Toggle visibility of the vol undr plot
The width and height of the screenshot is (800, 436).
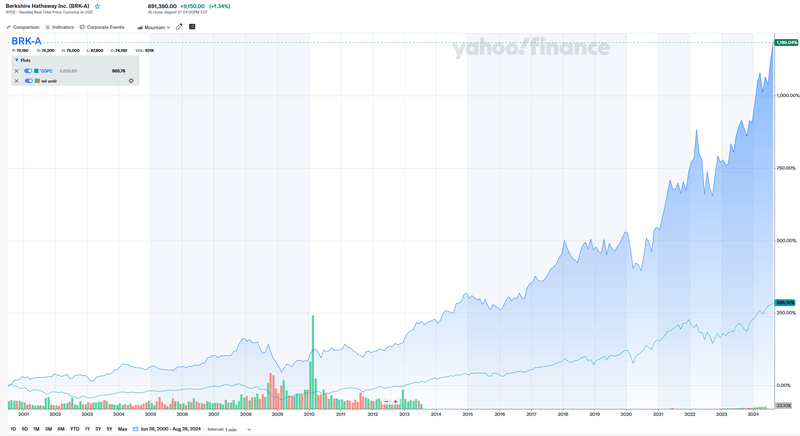[x=29, y=81]
